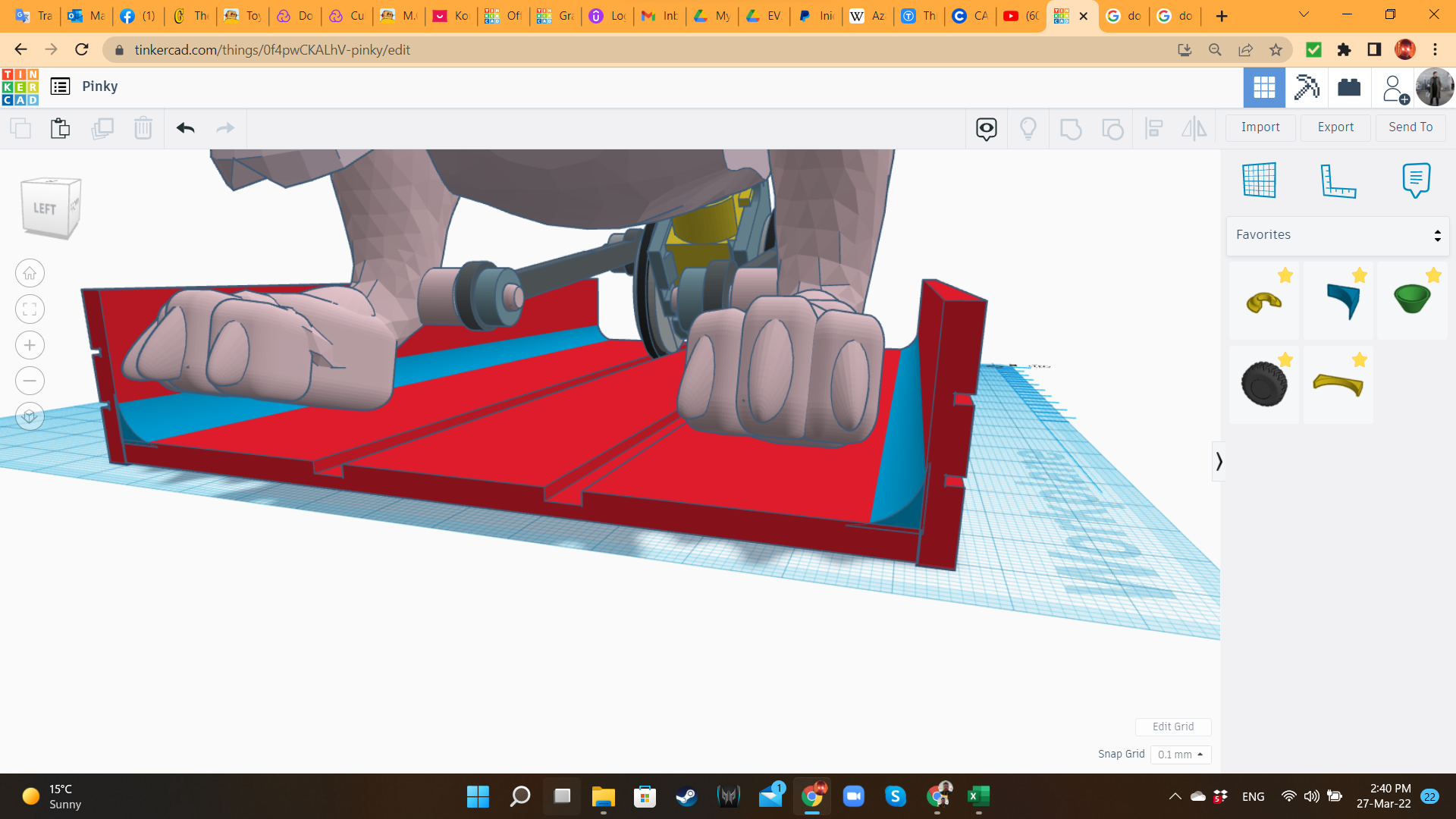Image resolution: width=1456 pixels, height=819 pixels.
Task: Select the black tire favorite shape
Action: tap(1263, 384)
